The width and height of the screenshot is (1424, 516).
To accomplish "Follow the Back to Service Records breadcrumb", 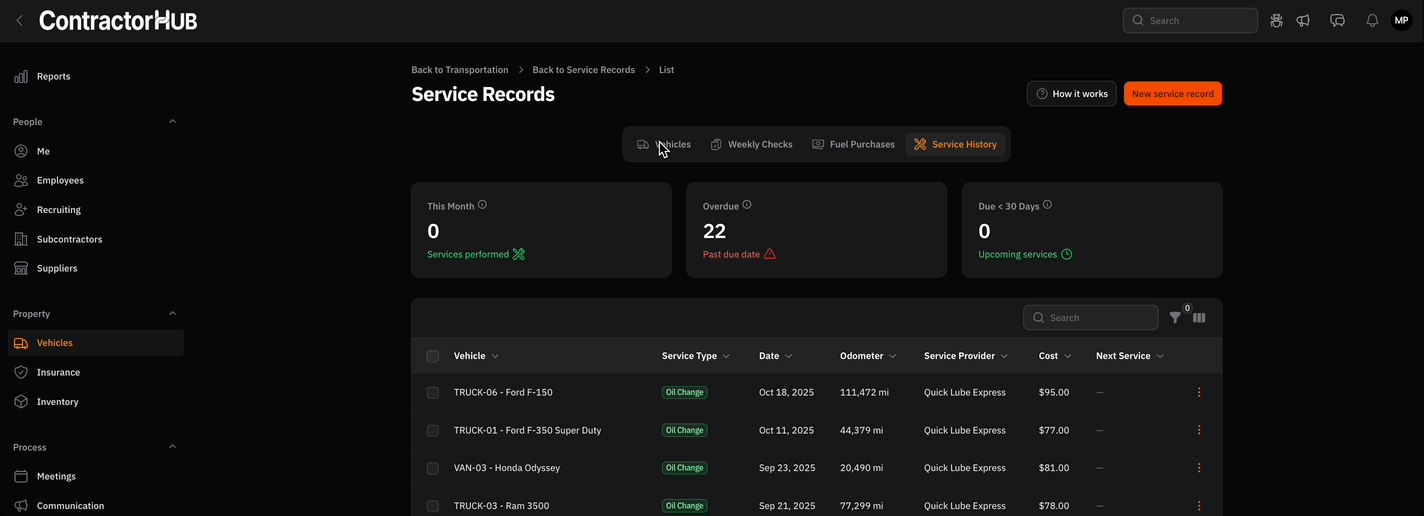I will tap(583, 70).
